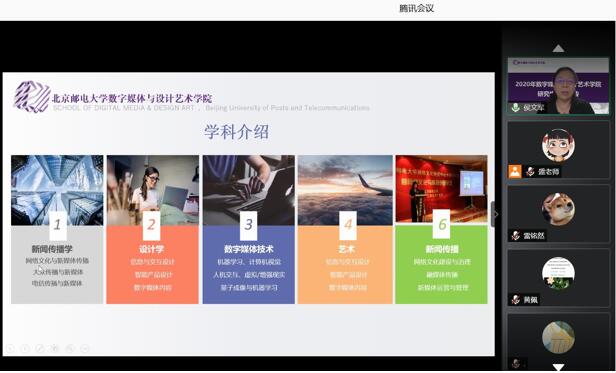The height and width of the screenshot is (373, 616).
Task: Click the next slide arrow in slideshow controls
Action: (x=25, y=348)
